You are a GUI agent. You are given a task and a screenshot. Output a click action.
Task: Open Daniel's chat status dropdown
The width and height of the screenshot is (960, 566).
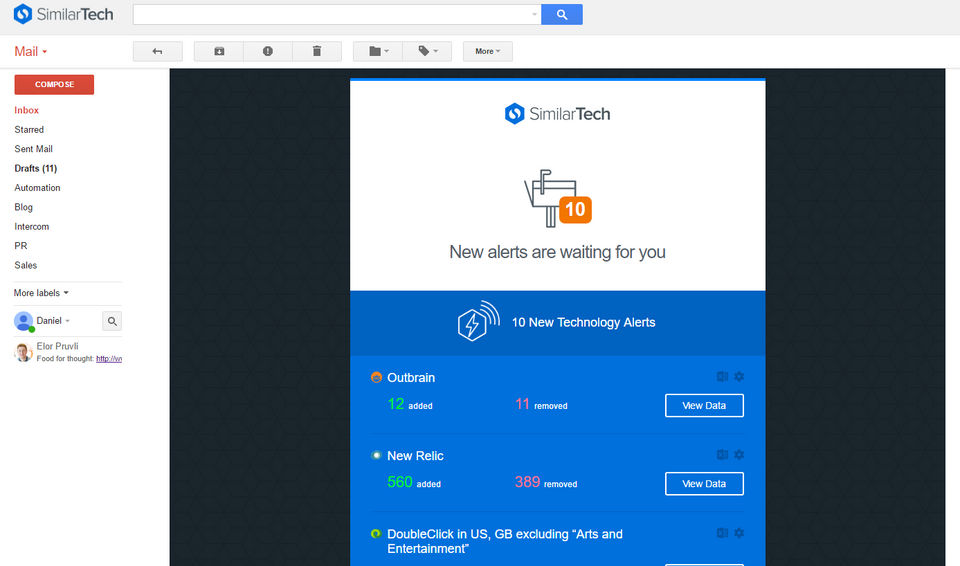[67, 321]
